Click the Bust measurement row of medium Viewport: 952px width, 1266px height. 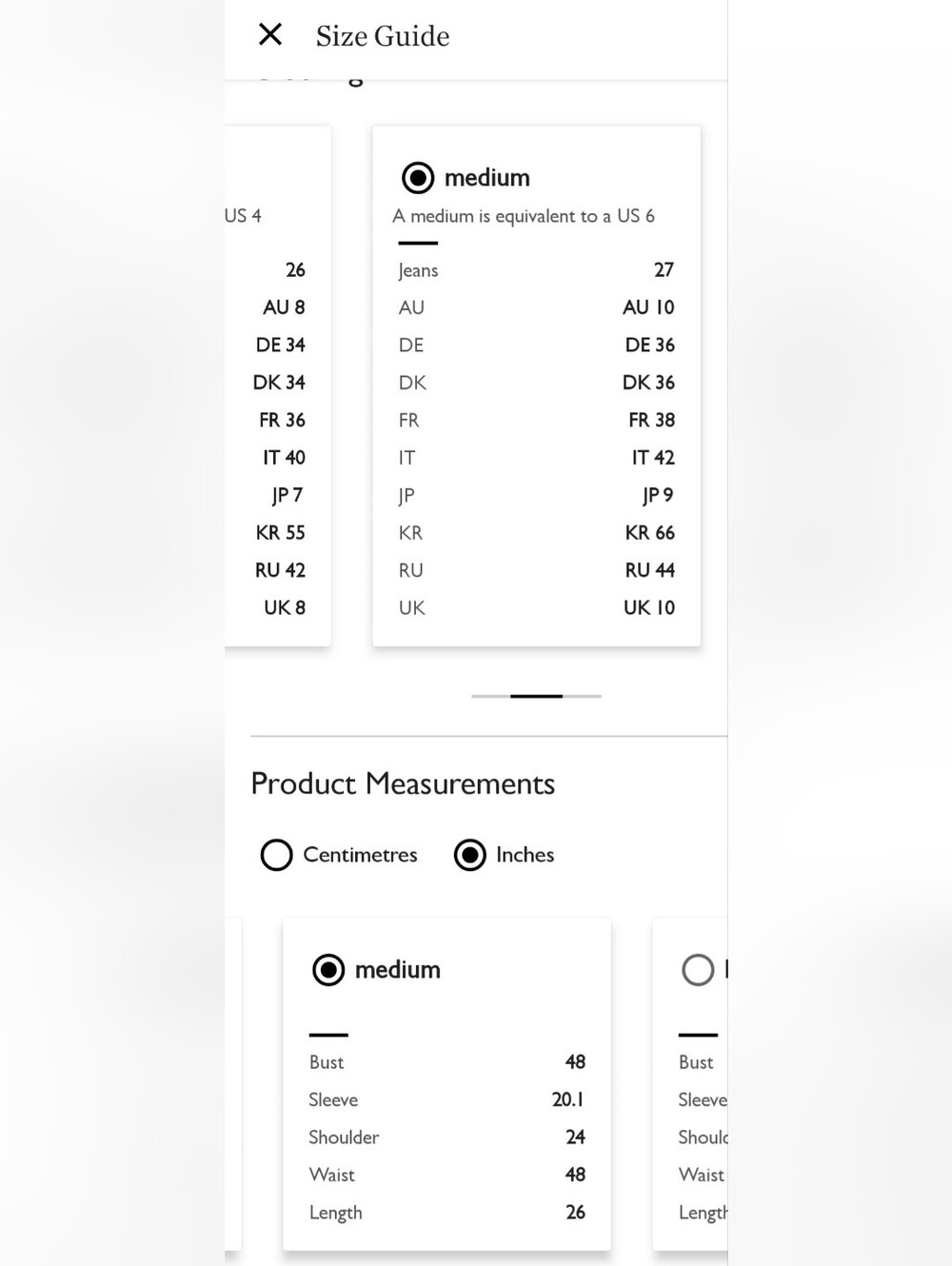pos(446,1062)
